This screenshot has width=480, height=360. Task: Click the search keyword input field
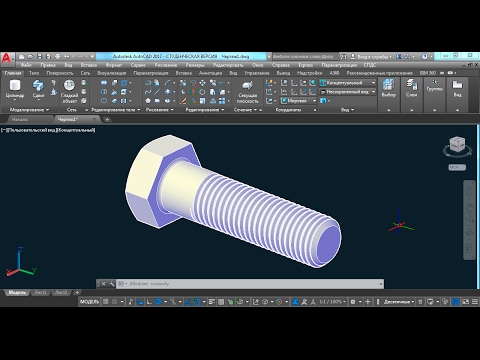[306, 56]
